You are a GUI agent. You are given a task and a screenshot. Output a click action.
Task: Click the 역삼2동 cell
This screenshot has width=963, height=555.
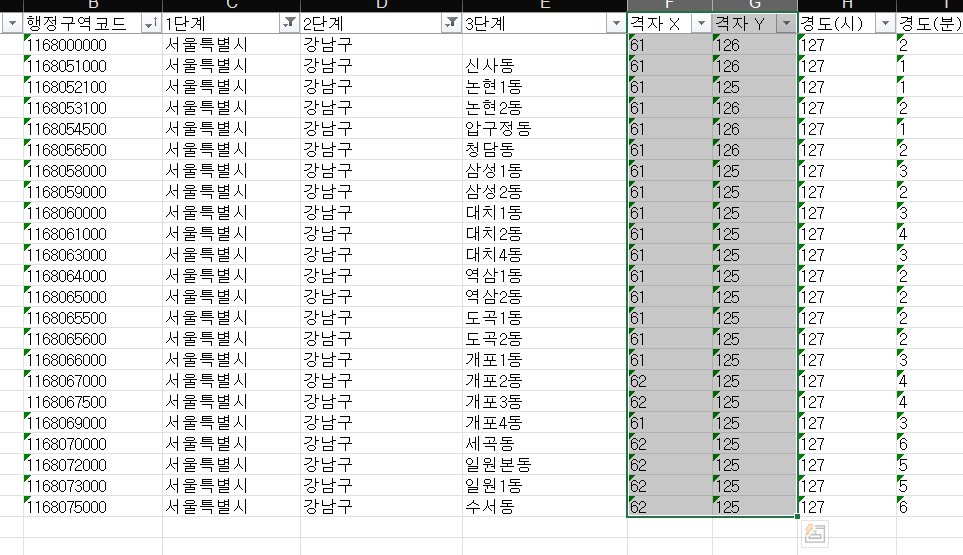point(545,297)
